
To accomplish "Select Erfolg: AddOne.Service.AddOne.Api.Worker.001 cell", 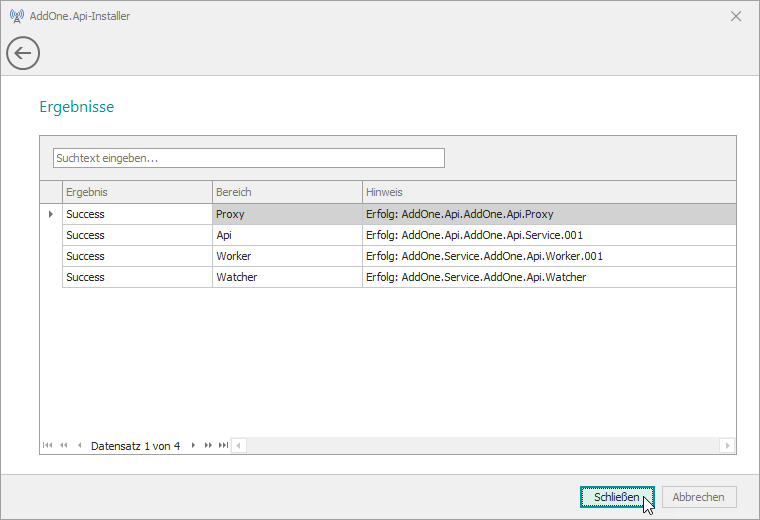I will tap(549, 256).
